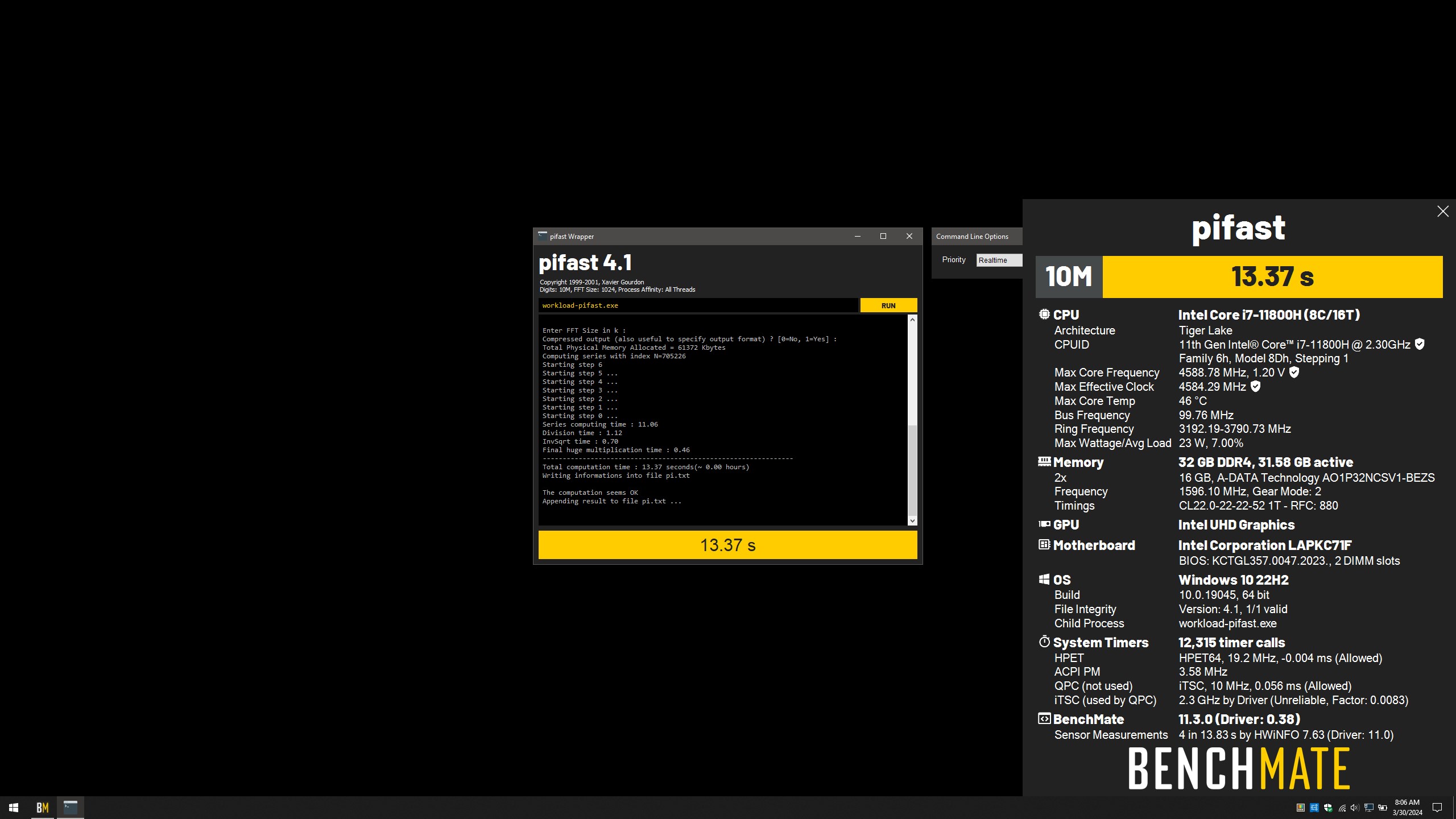The image size is (1456, 819).
Task: Click the workload-pifast.exe Child Process value
Action: [x=1227, y=623]
